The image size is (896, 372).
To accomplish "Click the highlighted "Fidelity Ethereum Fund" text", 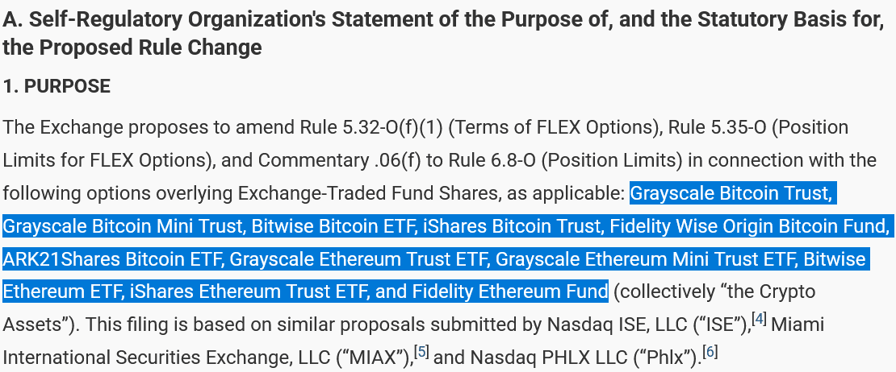I will [508, 293].
